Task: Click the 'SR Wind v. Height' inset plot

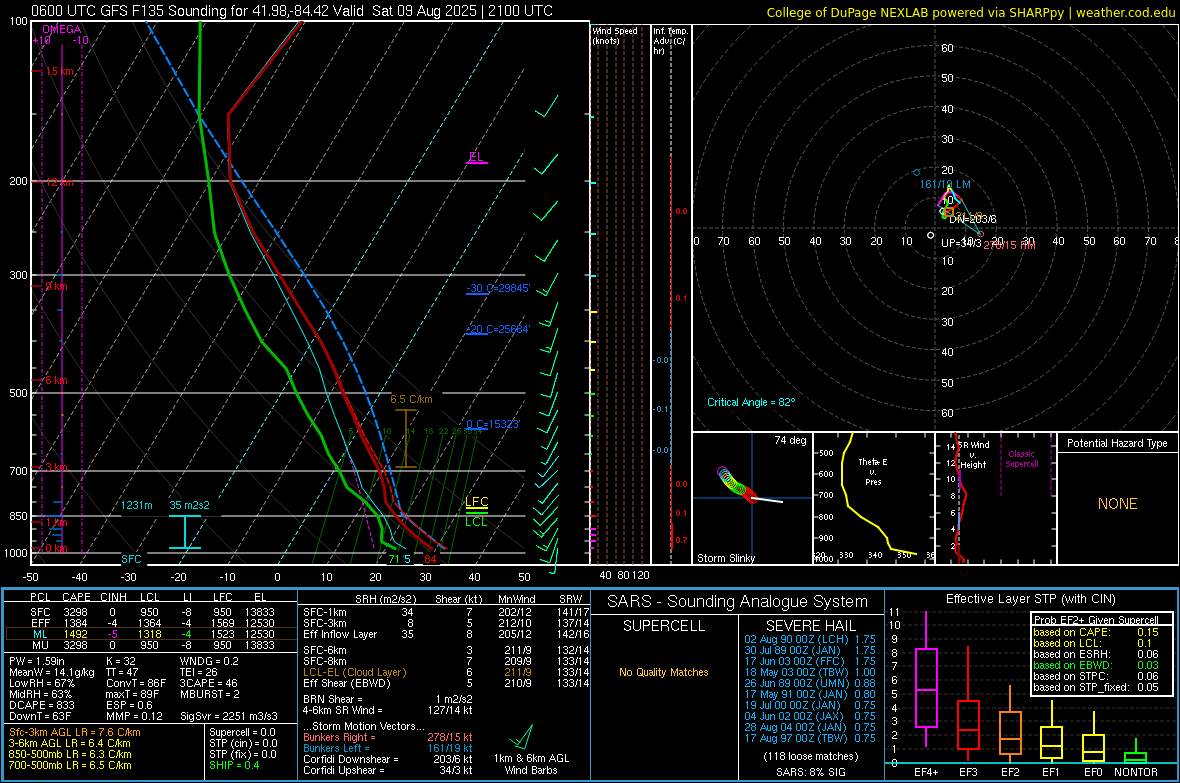Action: (996, 498)
